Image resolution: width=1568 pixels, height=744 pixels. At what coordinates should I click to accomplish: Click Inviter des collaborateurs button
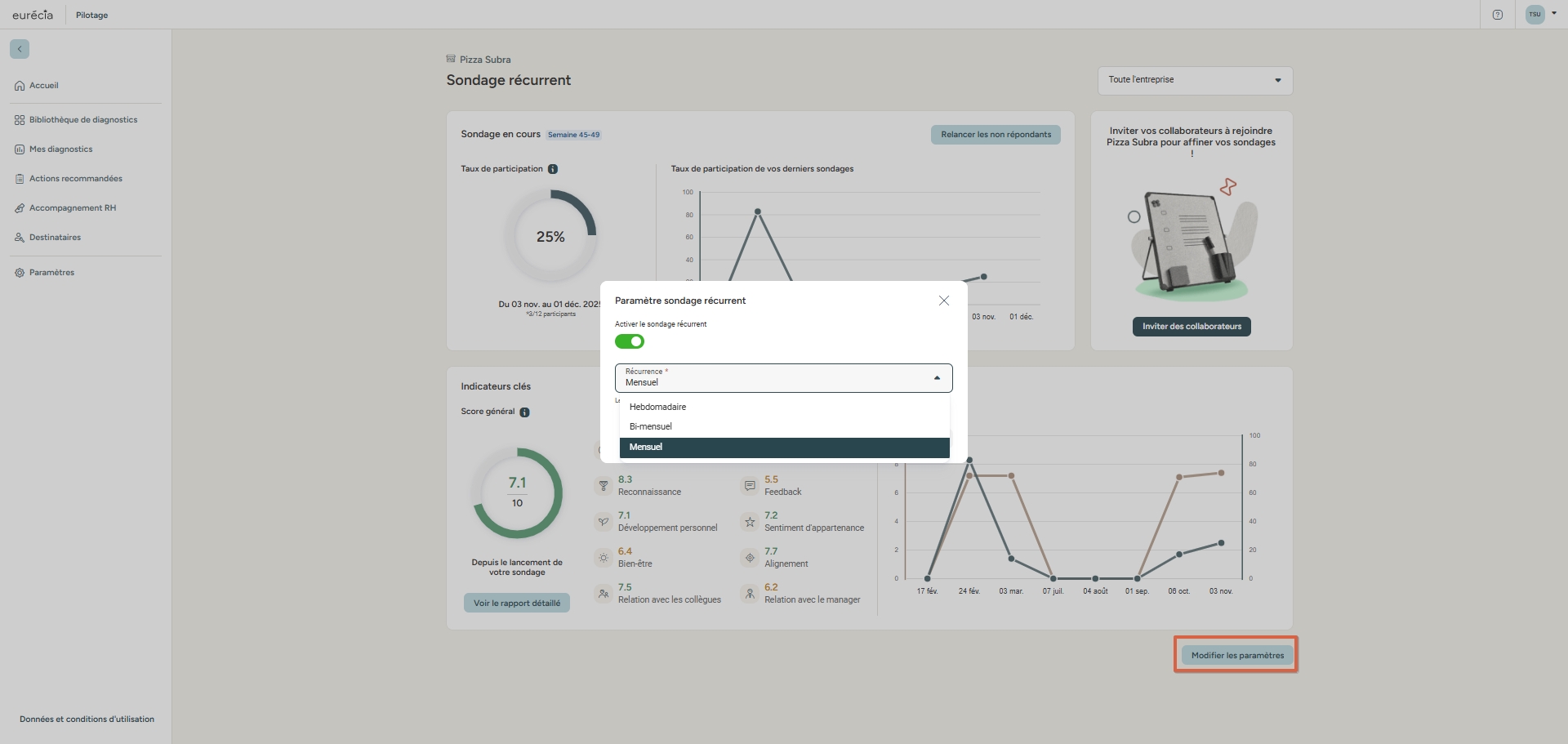1192,327
